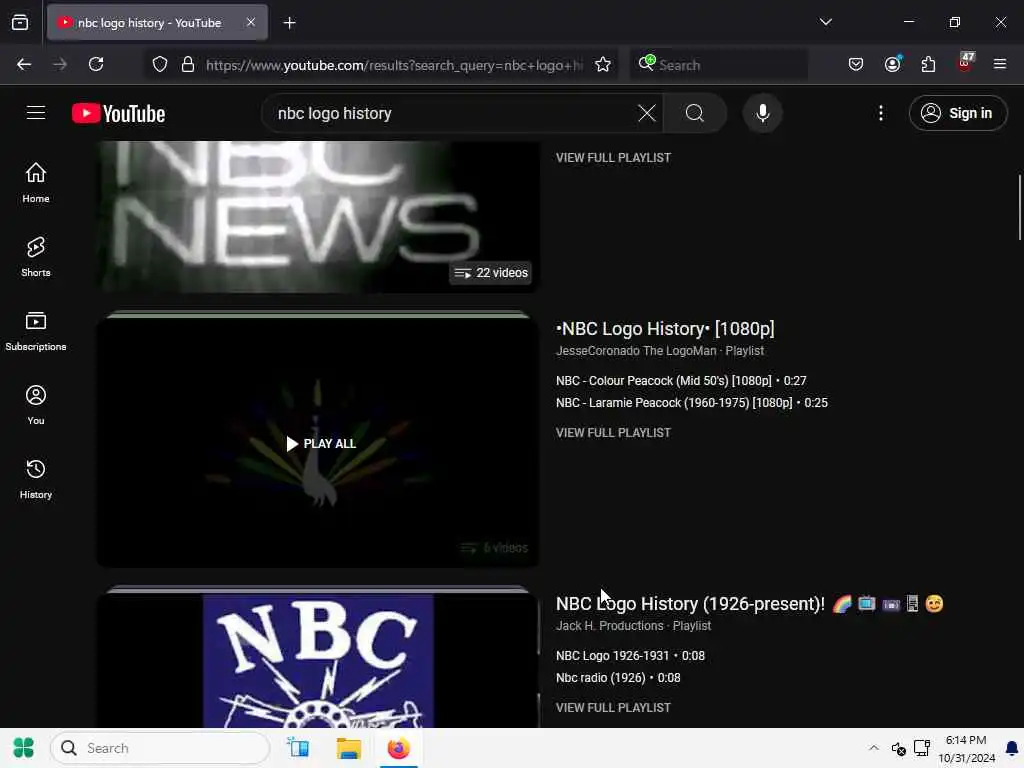
Task: Clear the search query with the X
Action: [x=647, y=113]
